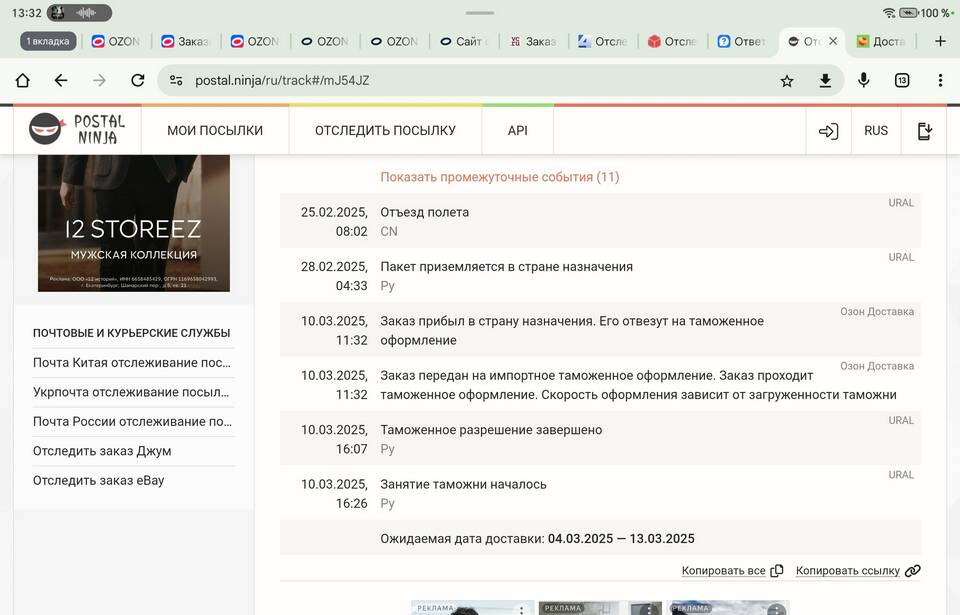This screenshot has width=960, height=615.
Task: Navigate back with the back arrow
Action: pos(61,80)
